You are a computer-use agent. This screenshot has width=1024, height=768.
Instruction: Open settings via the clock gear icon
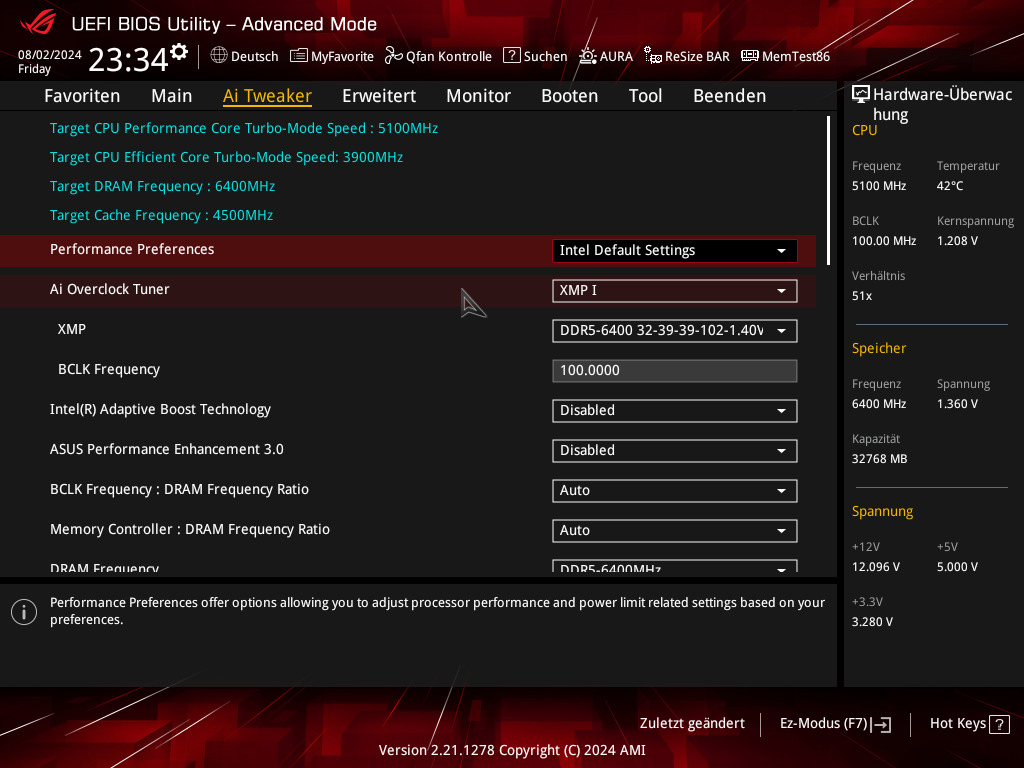(179, 51)
